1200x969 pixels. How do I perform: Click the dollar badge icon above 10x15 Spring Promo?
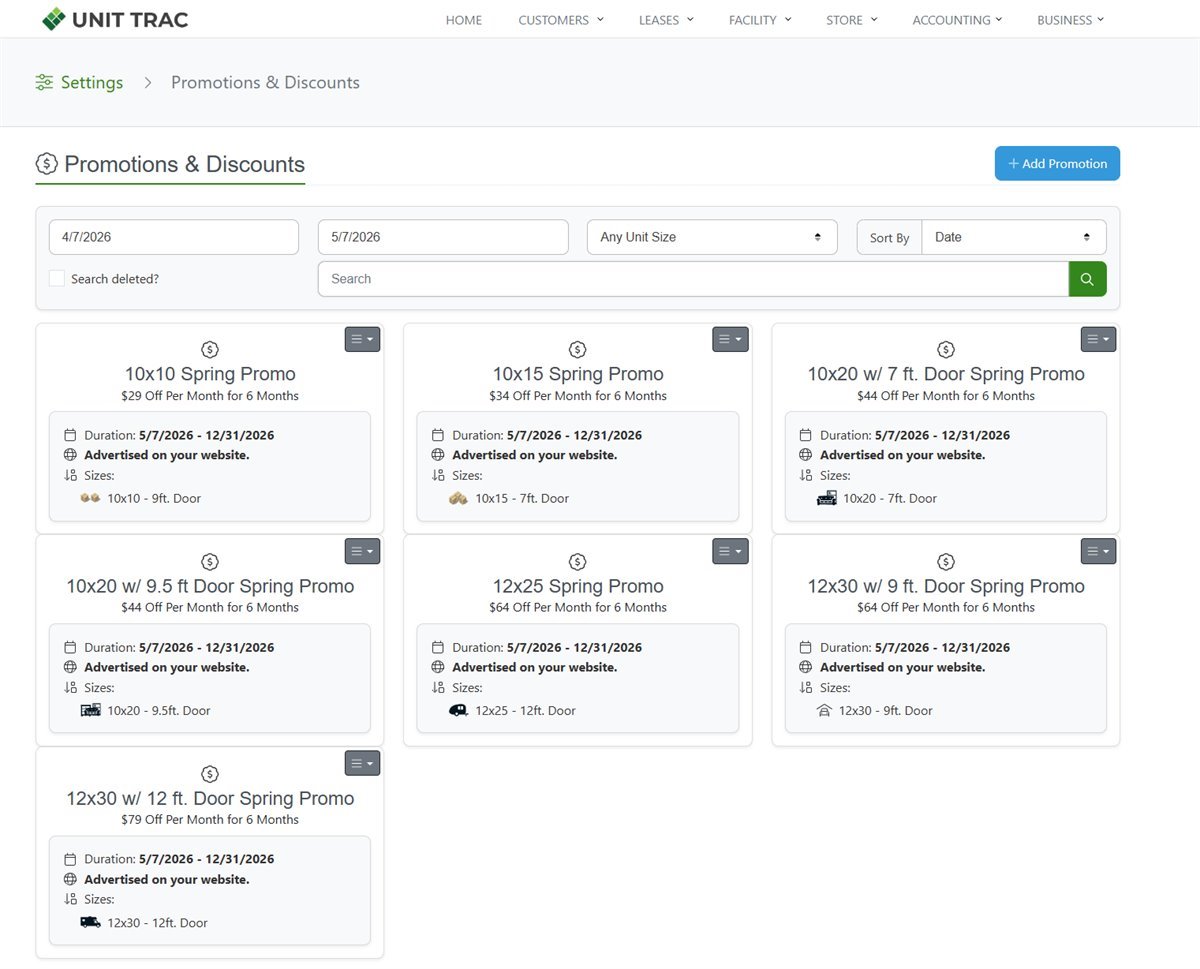tap(578, 349)
